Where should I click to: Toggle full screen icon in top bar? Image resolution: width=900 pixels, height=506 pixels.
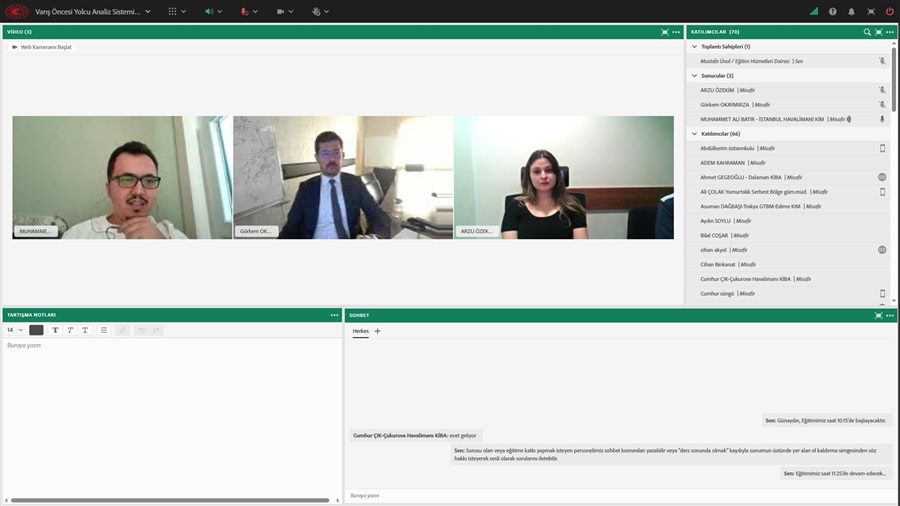(x=871, y=11)
